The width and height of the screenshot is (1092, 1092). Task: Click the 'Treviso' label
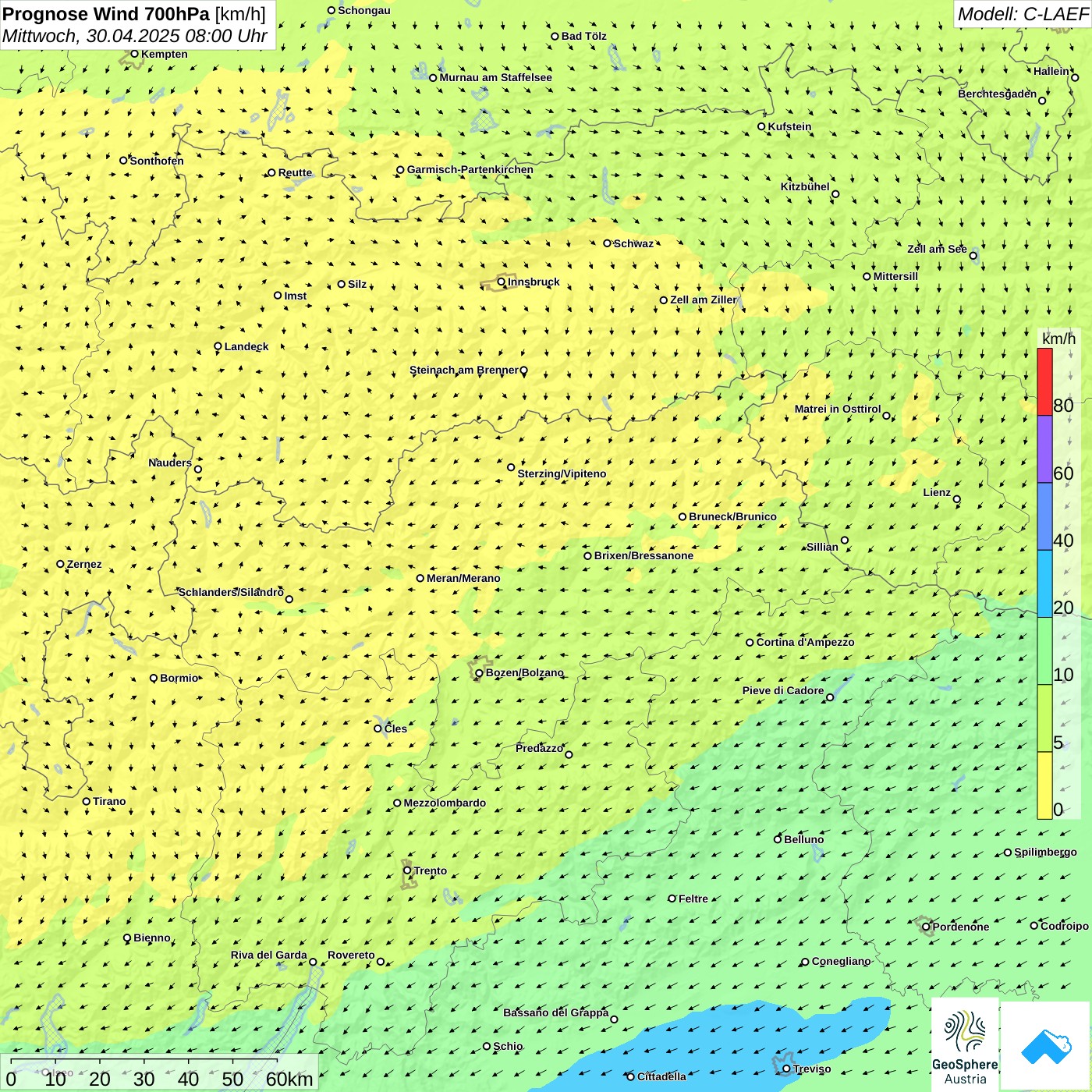812,1069
